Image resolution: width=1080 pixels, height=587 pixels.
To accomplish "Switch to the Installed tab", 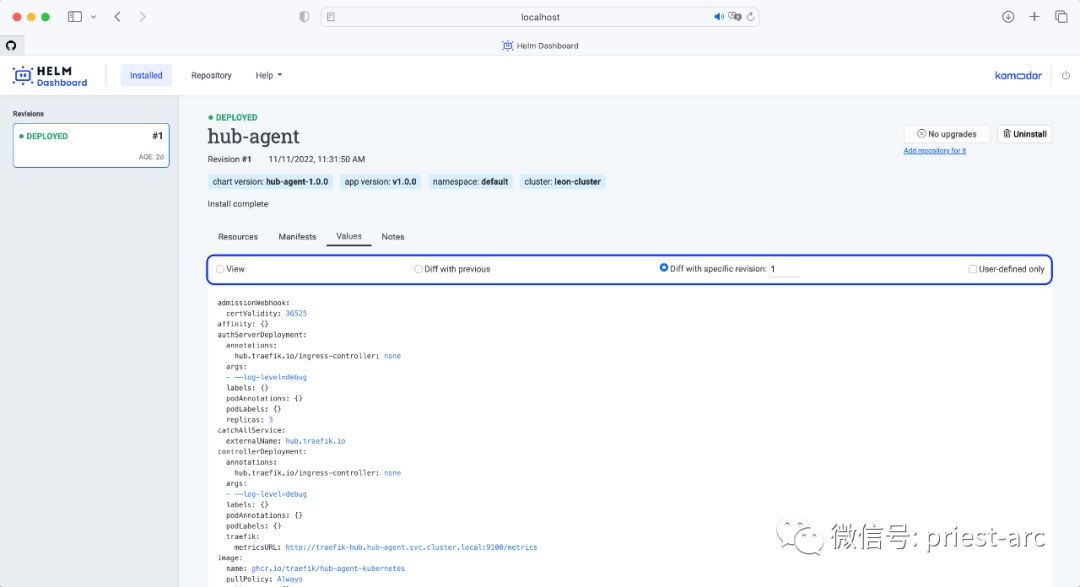I will pos(146,75).
